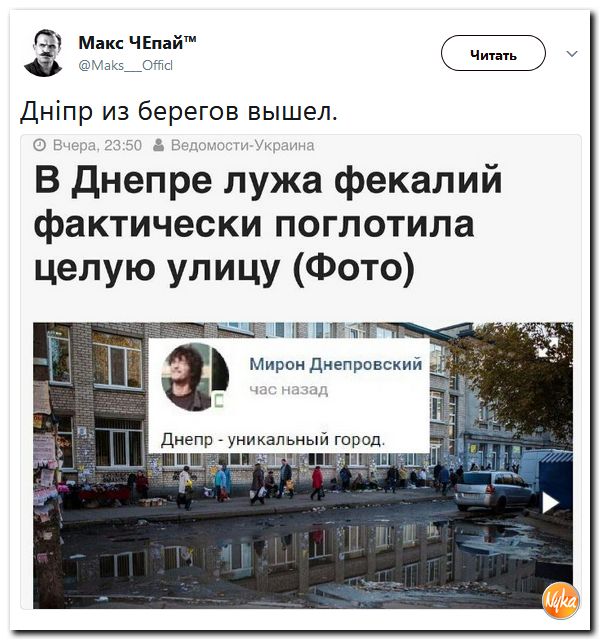
Task: Click the час назад timestamp
Action: 289,390
